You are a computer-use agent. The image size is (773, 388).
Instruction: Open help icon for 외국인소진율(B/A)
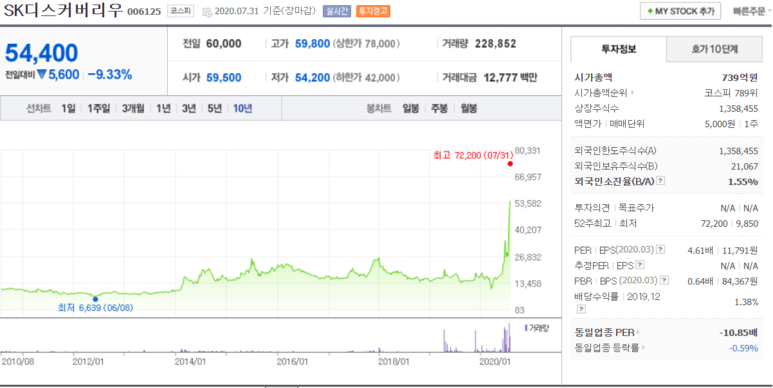click(661, 181)
